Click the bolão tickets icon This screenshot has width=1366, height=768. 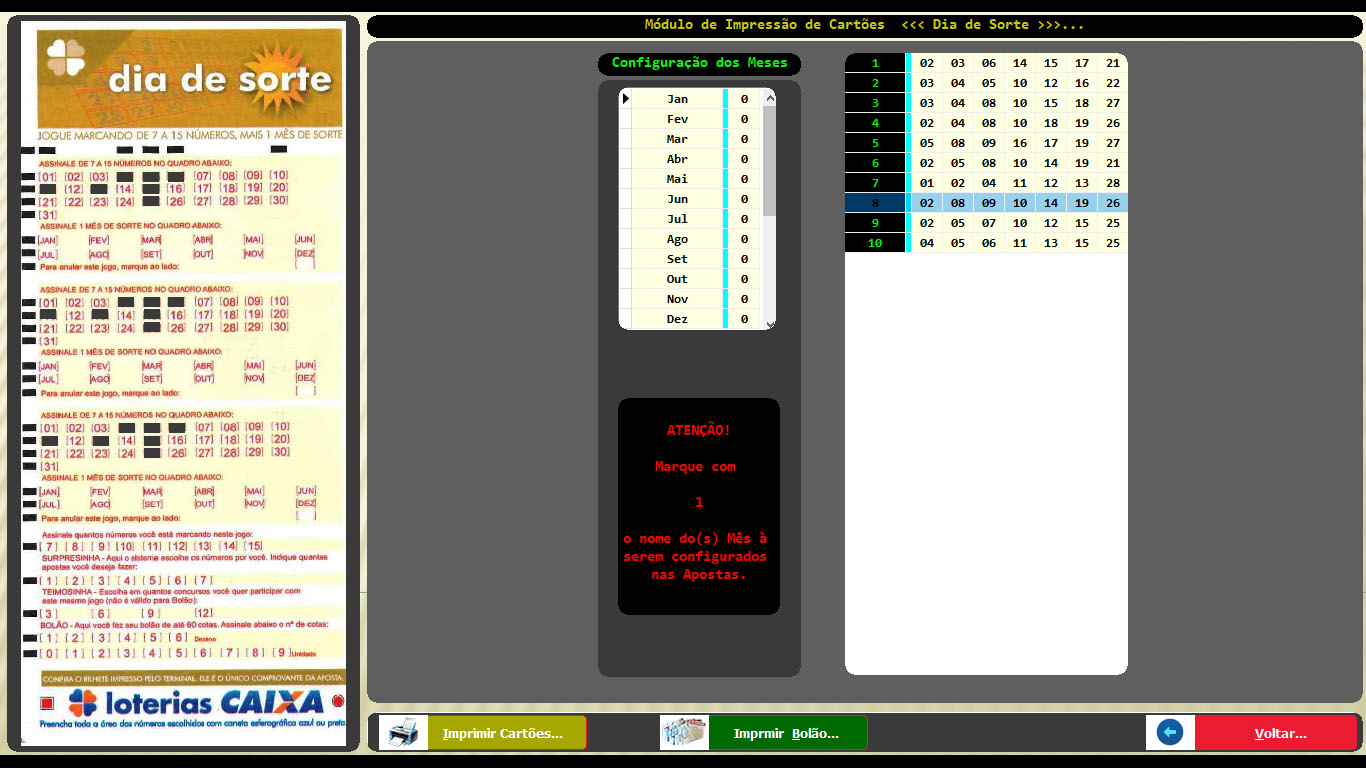[x=684, y=733]
